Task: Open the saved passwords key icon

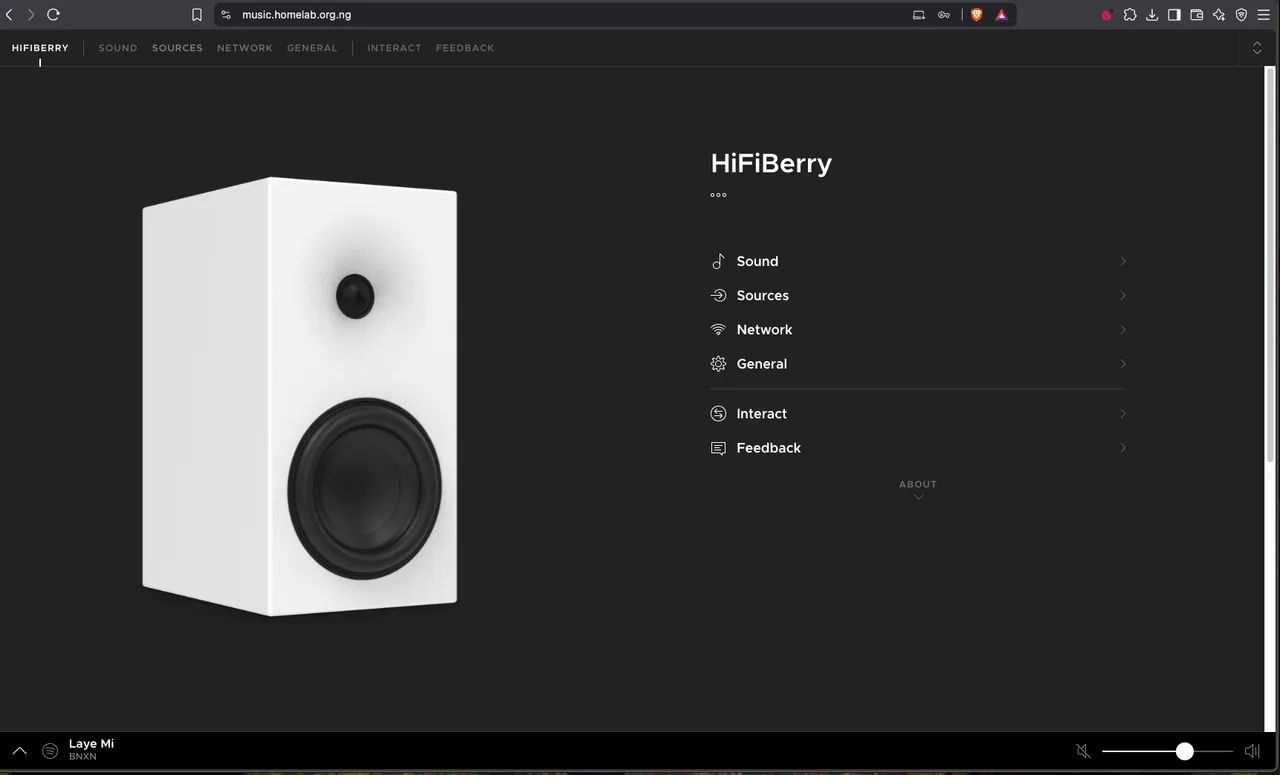Action: point(944,15)
